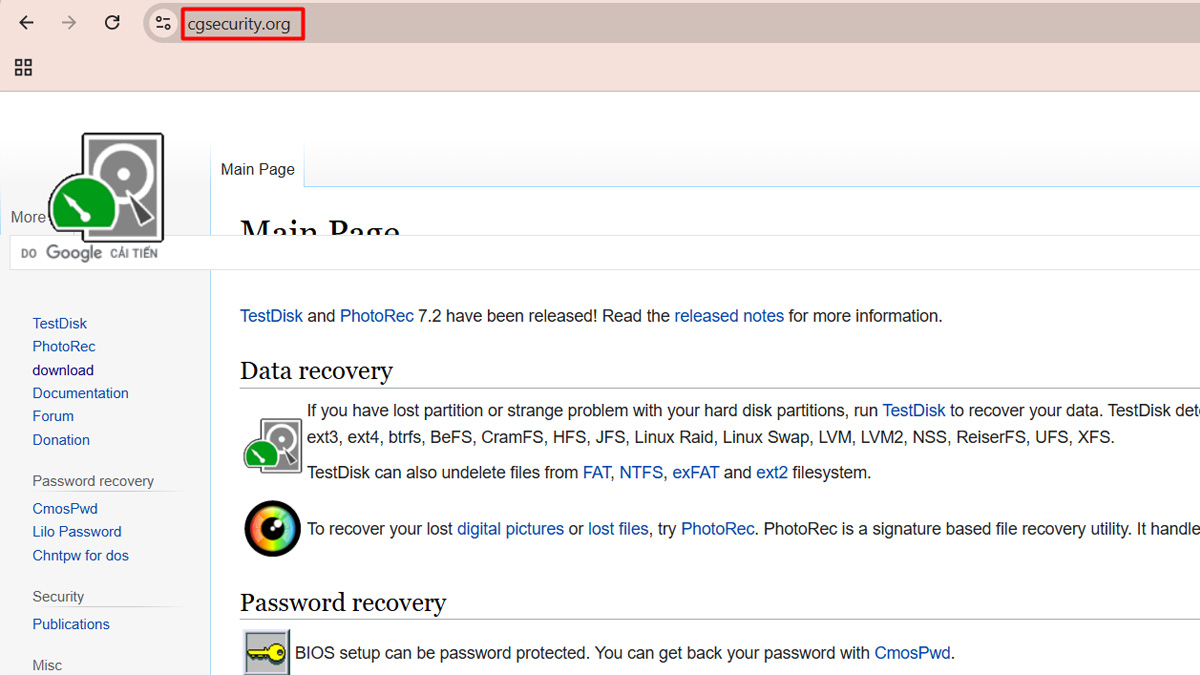Screen dimensions: 1200x675
Task: Click the TestDisk icon under Data recovery
Action: click(x=273, y=444)
